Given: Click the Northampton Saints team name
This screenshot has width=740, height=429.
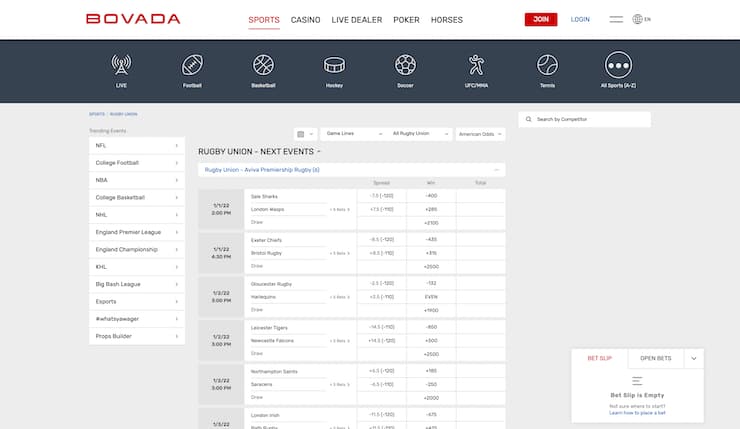Looking at the screenshot, I should click(x=274, y=372).
